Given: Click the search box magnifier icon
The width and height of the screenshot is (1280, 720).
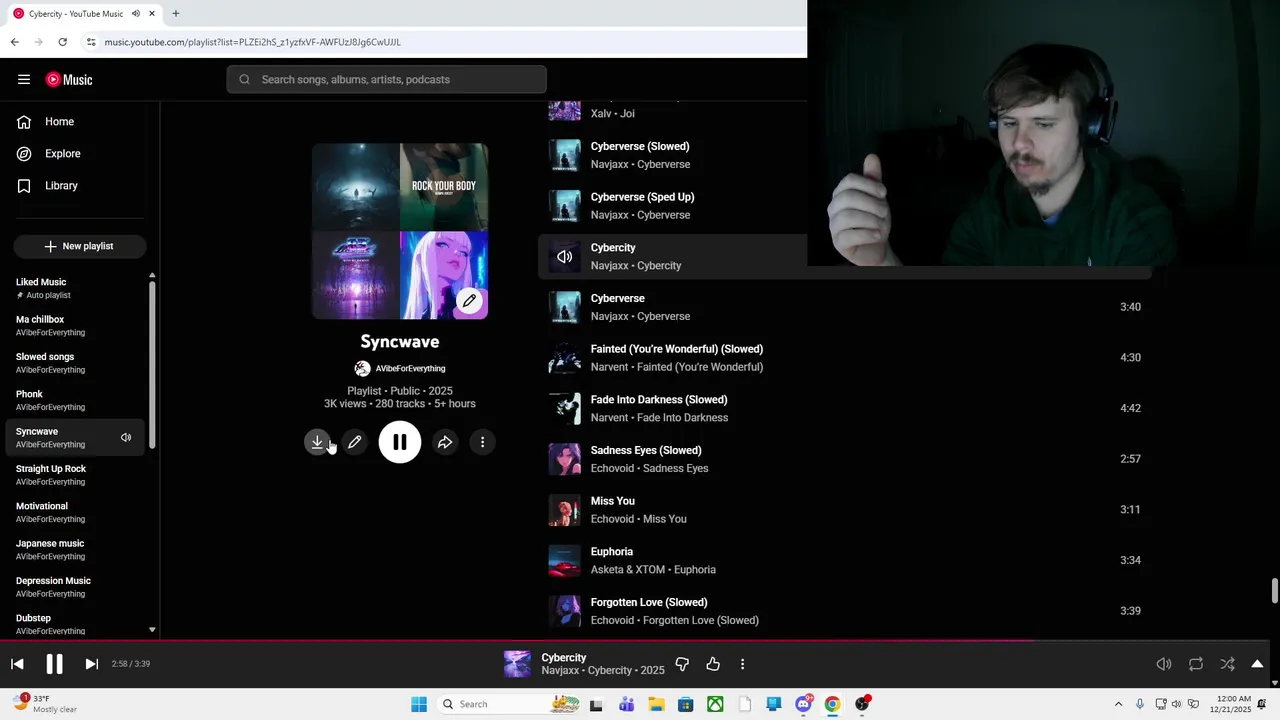Looking at the screenshot, I should pos(244,80).
